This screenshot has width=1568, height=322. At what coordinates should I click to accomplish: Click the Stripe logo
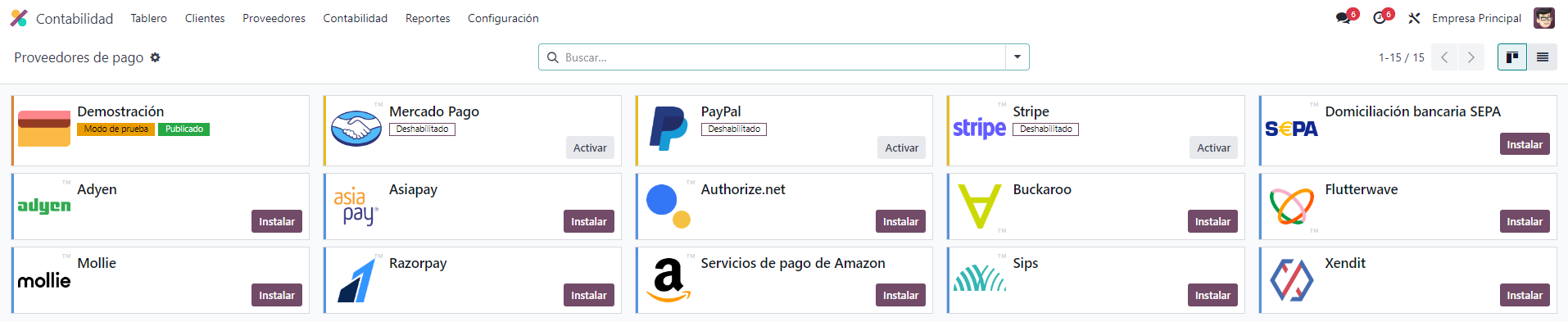(980, 128)
